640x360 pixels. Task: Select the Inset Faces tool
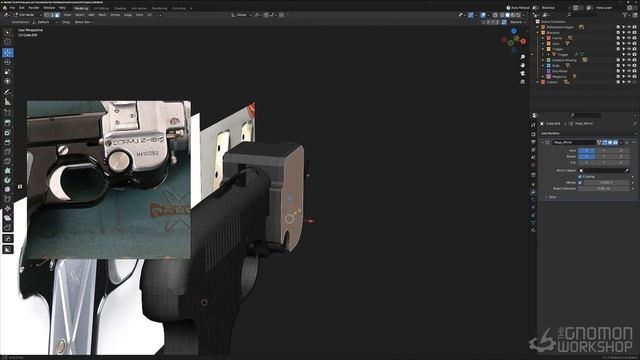coord(7,133)
